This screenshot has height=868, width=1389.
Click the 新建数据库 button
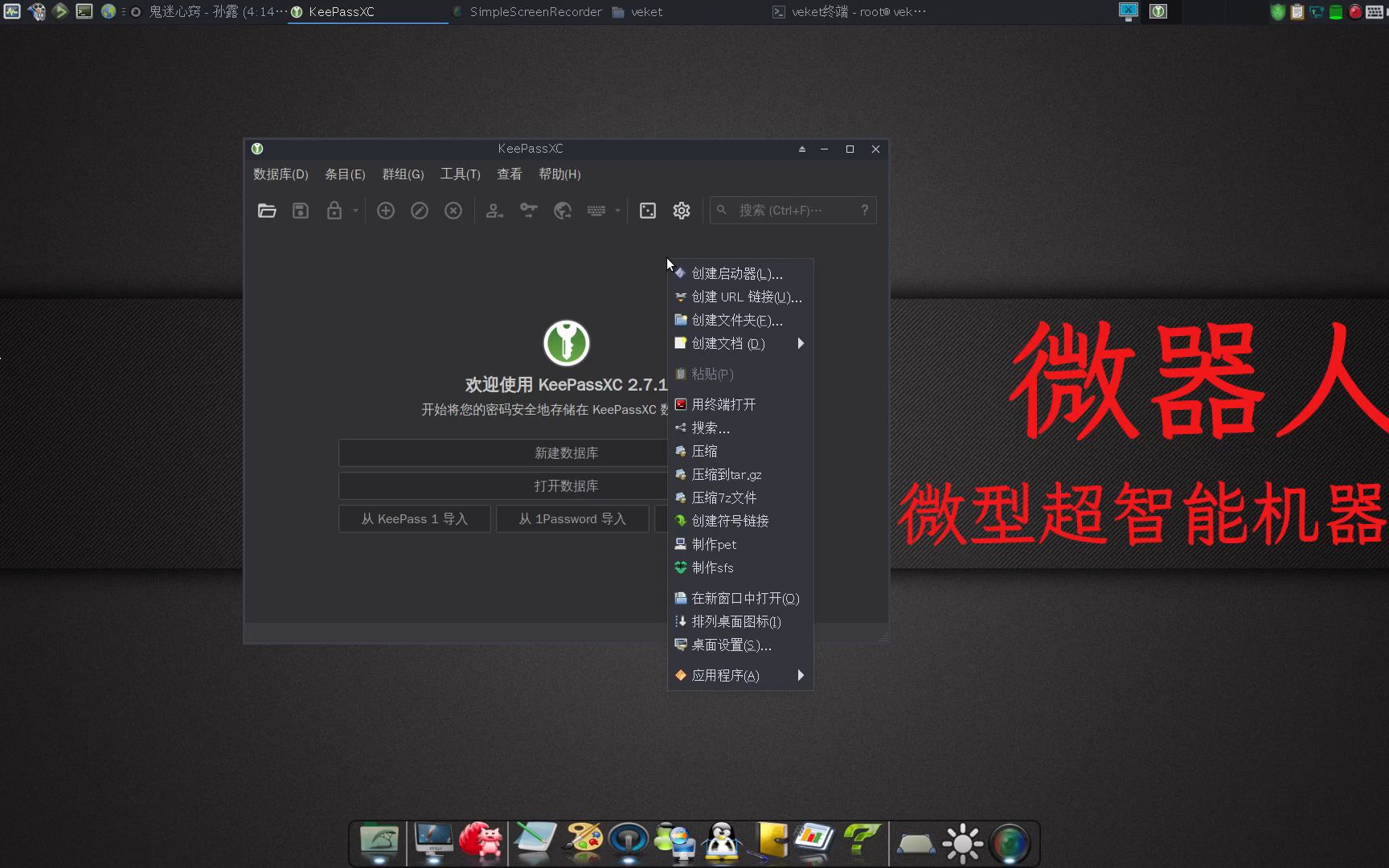click(x=503, y=453)
